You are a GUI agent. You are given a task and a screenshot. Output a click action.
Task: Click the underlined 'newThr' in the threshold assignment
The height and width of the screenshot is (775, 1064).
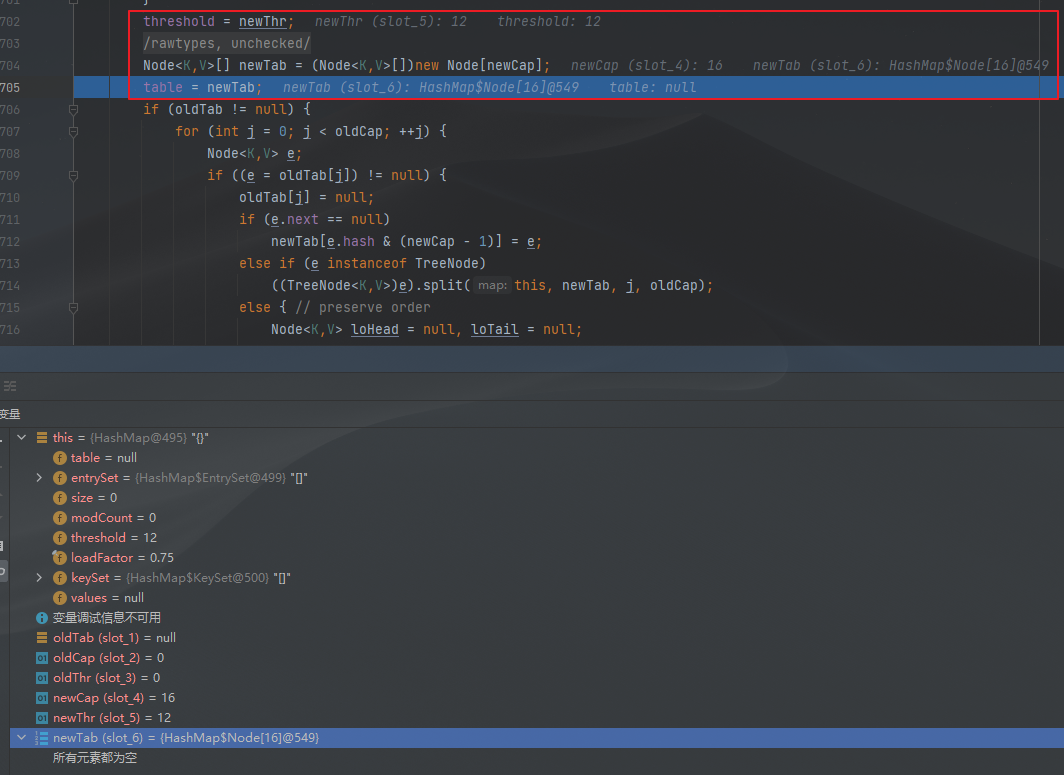pos(263,22)
